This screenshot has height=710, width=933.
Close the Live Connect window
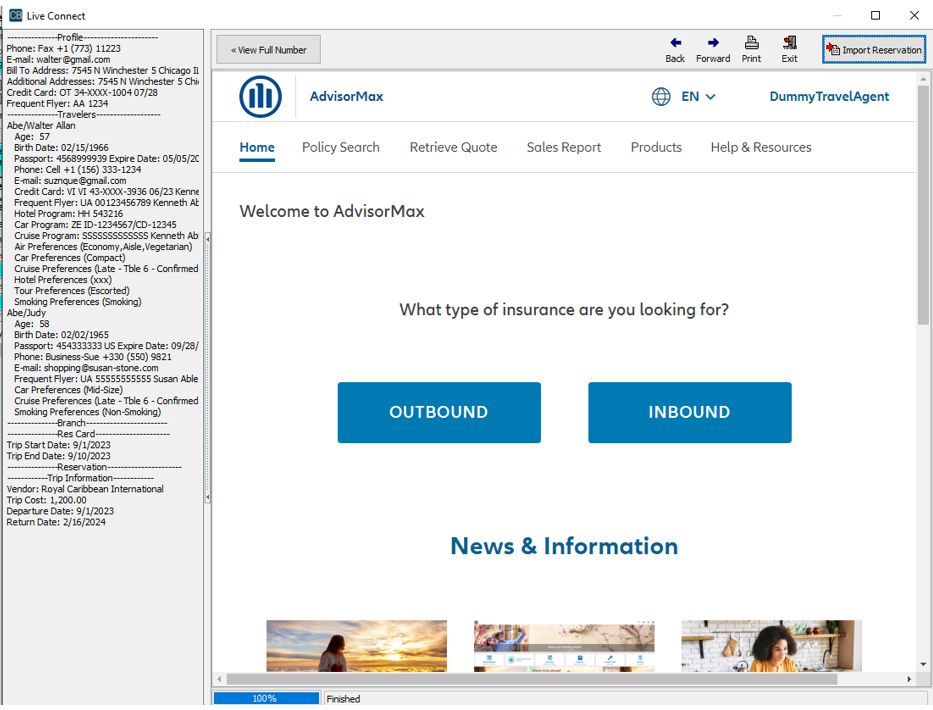pyautogui.click(x=915, y=15)
